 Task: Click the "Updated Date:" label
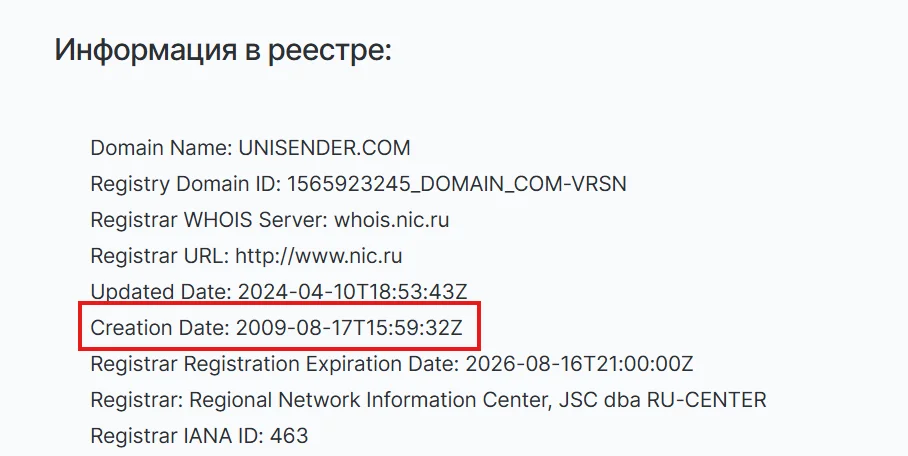coord(160,292)
